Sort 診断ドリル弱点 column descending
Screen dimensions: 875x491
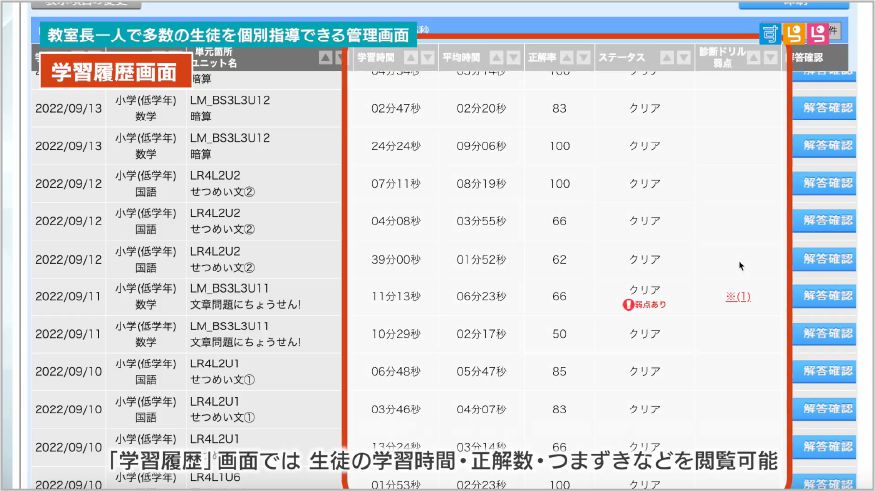click(x=770, y=58)
